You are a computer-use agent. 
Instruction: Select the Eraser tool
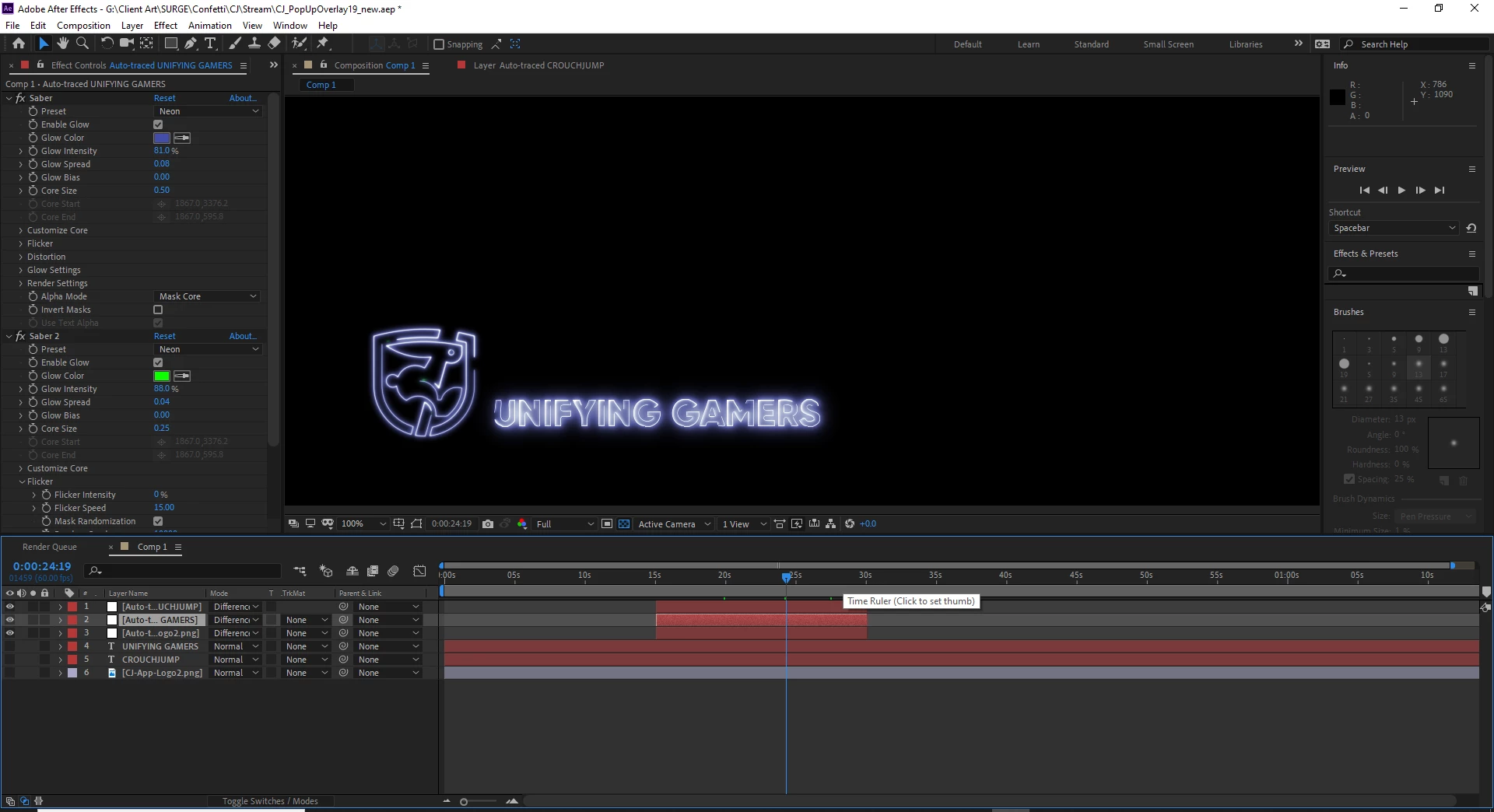click(x=274, y=44)
